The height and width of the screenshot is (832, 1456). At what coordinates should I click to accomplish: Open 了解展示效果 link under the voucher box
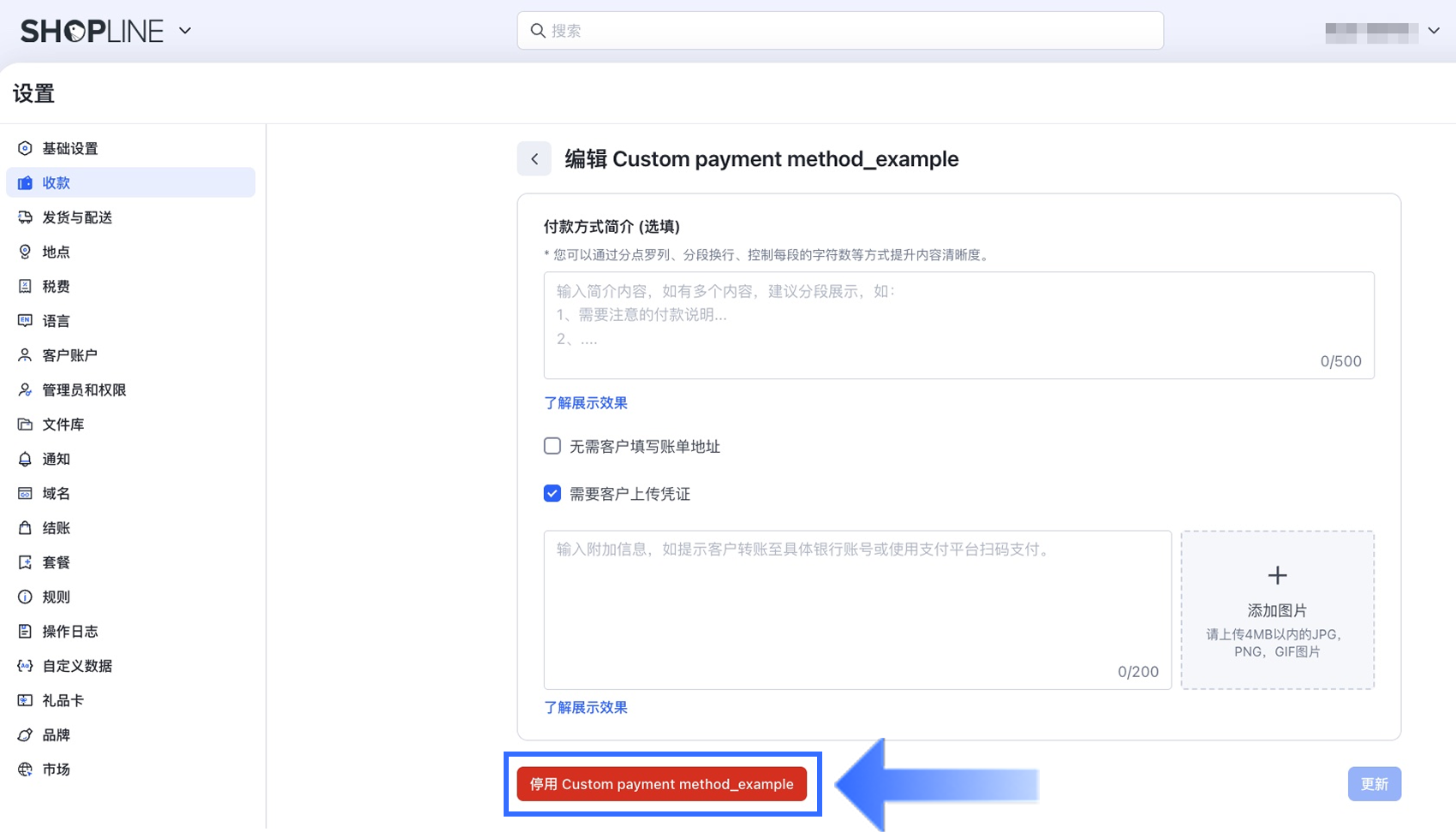[586, 708]
